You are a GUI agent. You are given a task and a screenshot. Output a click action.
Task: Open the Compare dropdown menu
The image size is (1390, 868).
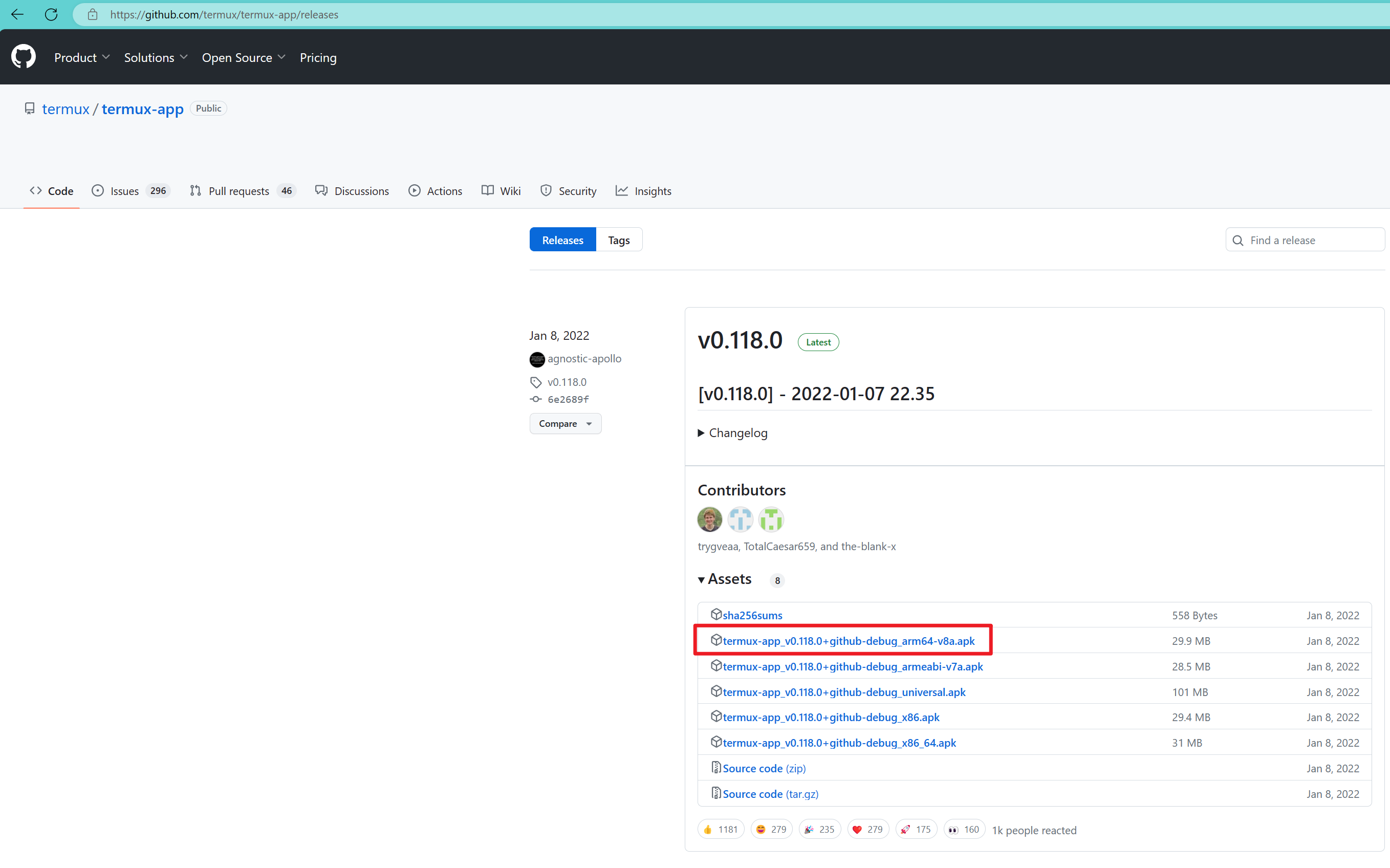tap(564, 423)
